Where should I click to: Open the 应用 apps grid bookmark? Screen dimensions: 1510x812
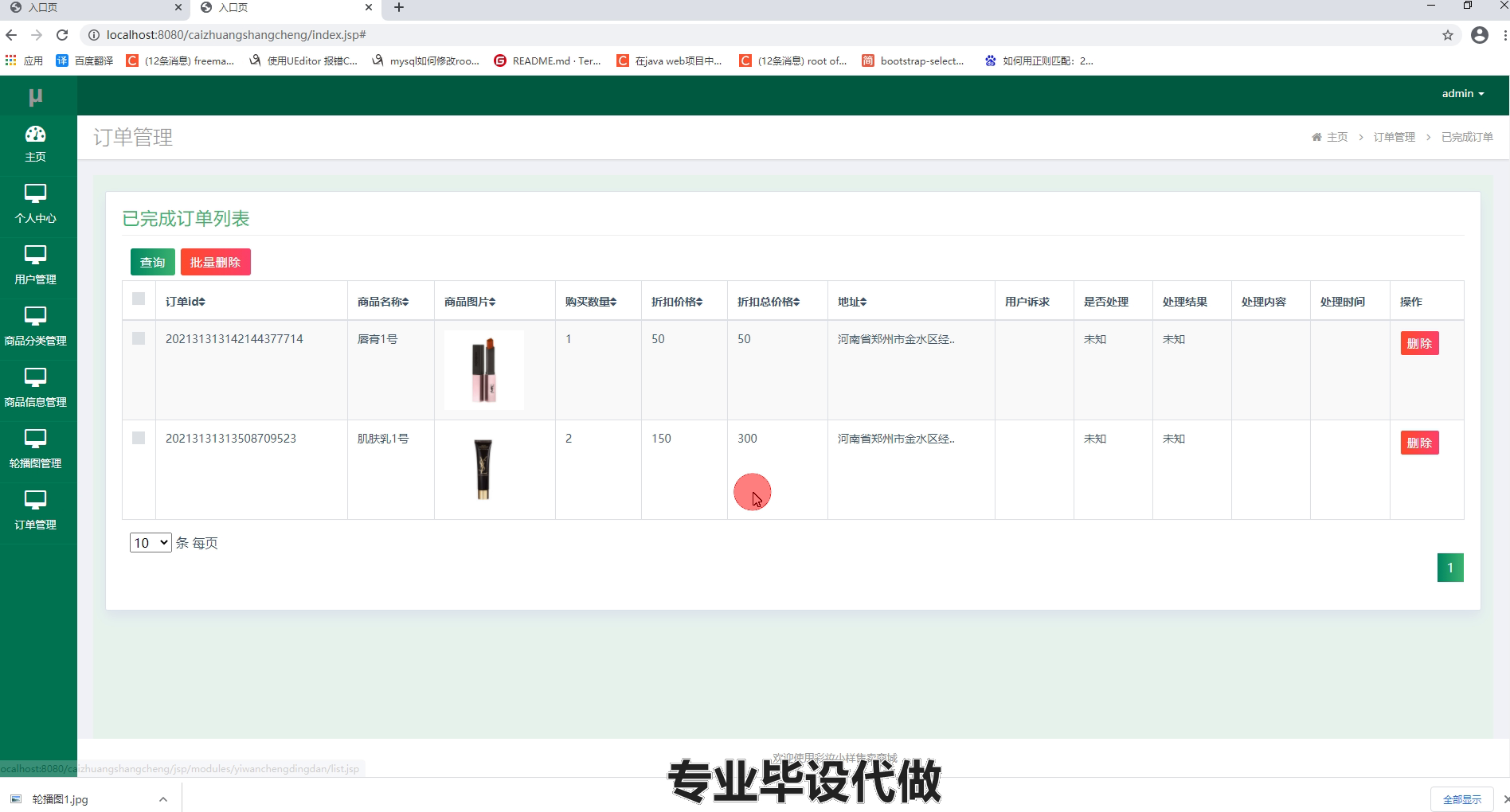[x=24, y=61]
